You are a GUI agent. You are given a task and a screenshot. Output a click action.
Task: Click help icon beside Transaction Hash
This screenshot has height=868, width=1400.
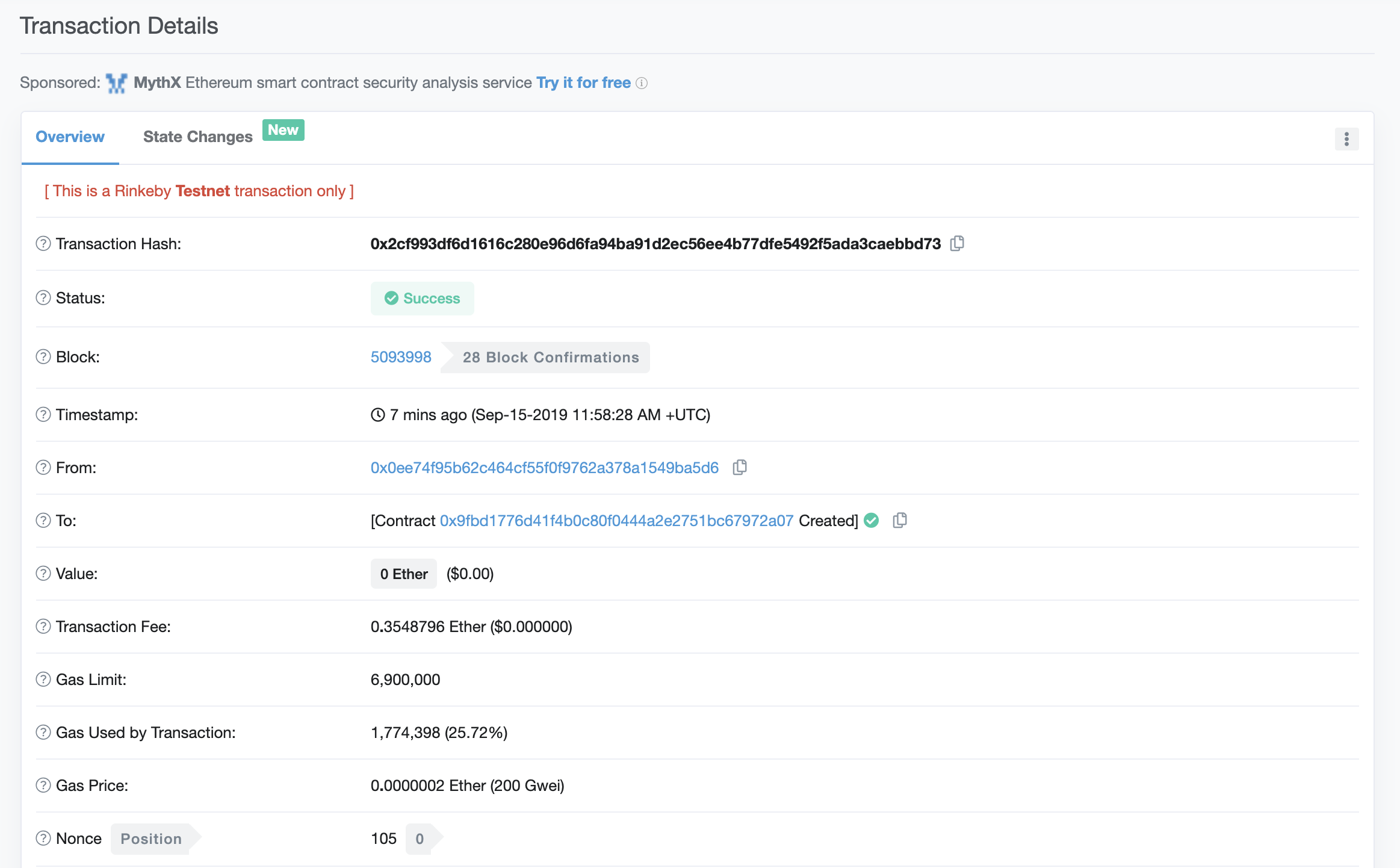click(43, 243)
